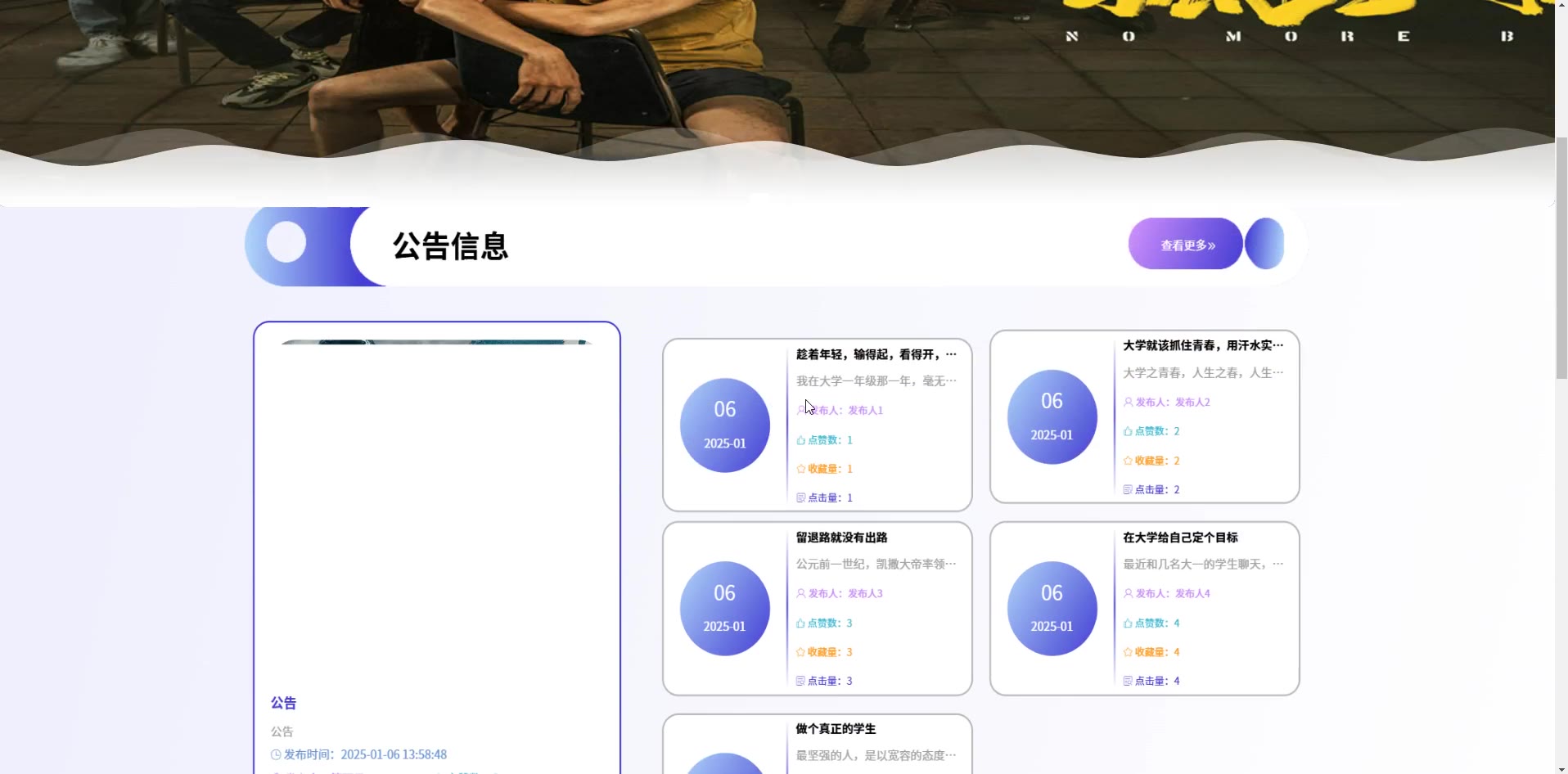Image resolution: width=1568 pixels, height=774 pixels.
Task: Click the 点击量：3 view count text
Action: 830,681
